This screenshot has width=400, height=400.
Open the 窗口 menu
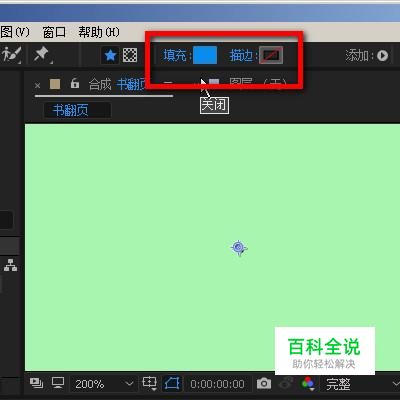tap(54, 32)
